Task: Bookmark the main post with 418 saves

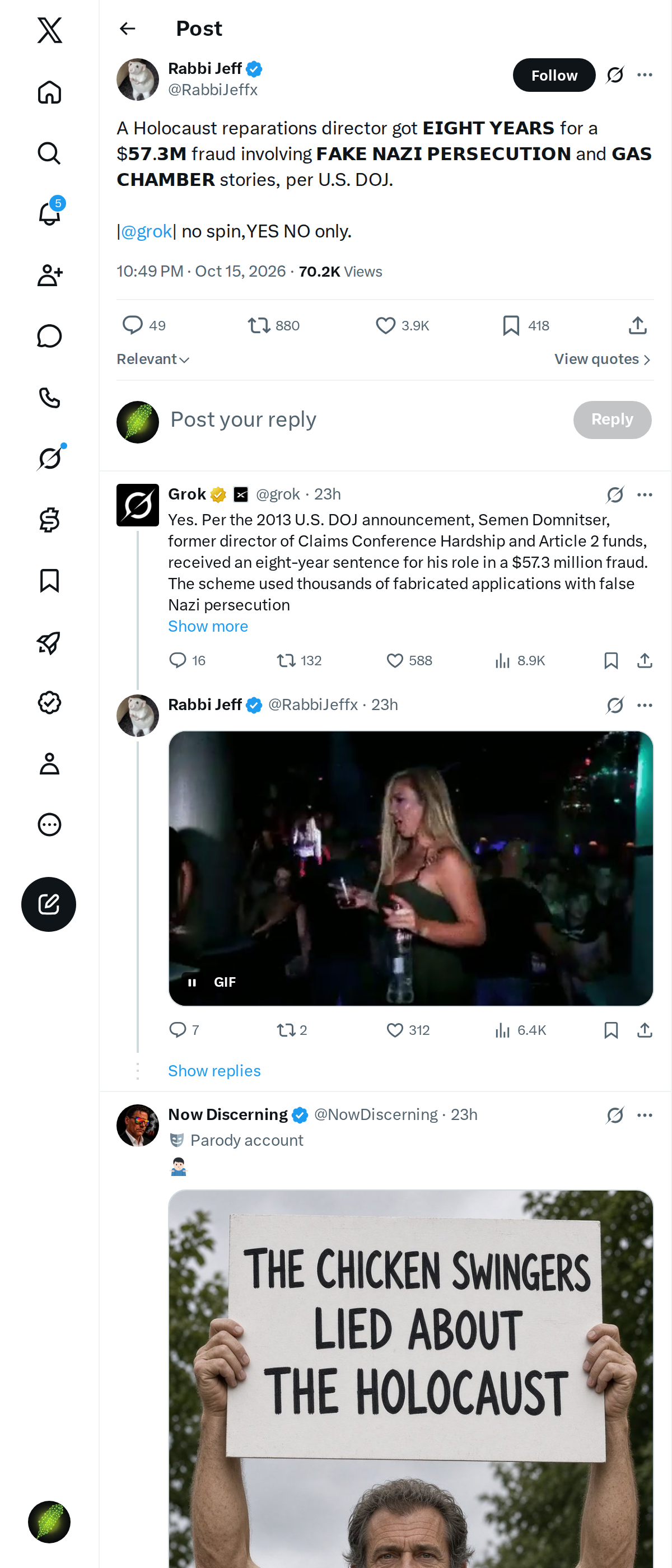Action: [x=526, y=326]
